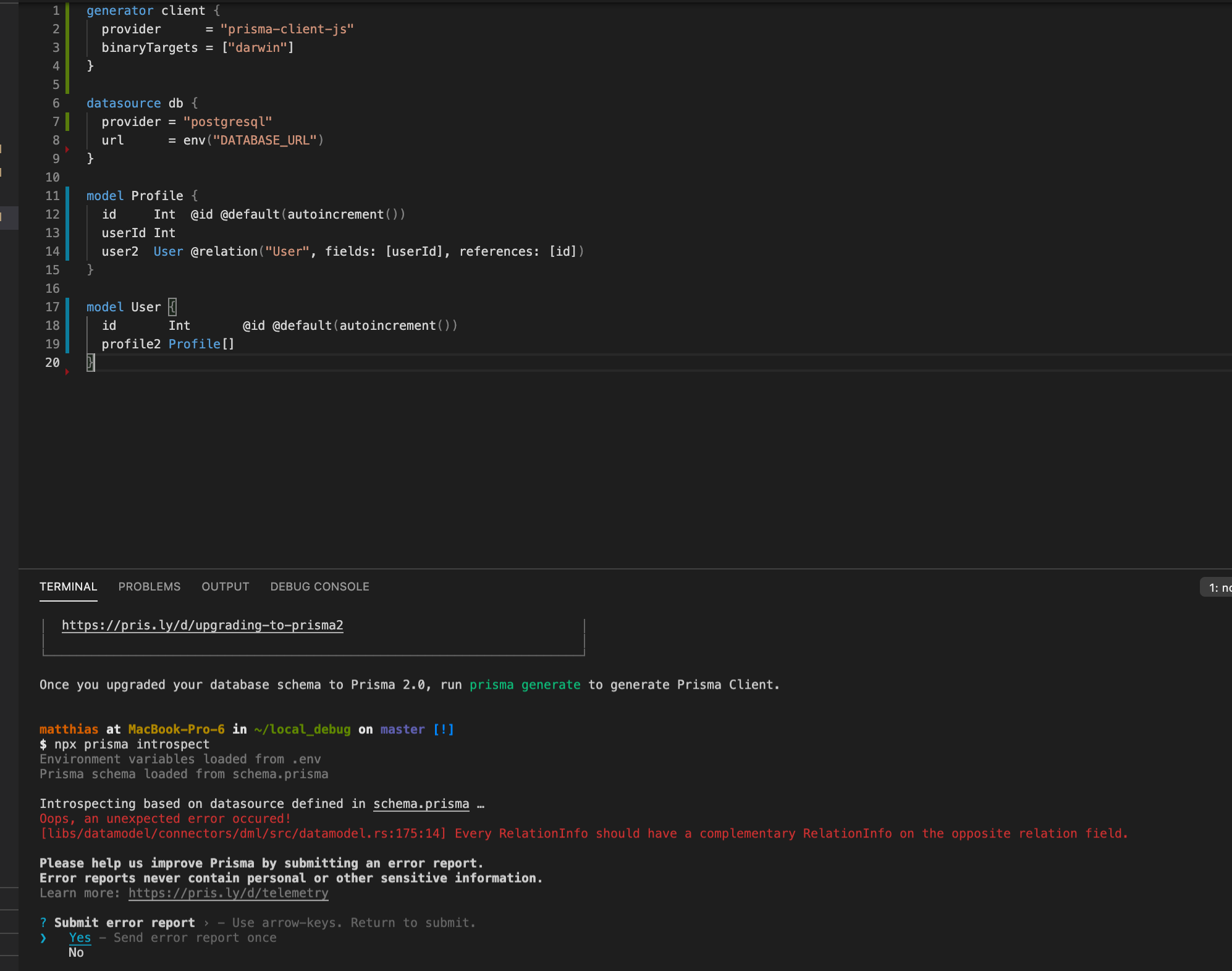Choose No for submit error report
The width and height of the screenshot is (1232, 971).
tap(76, 952)
